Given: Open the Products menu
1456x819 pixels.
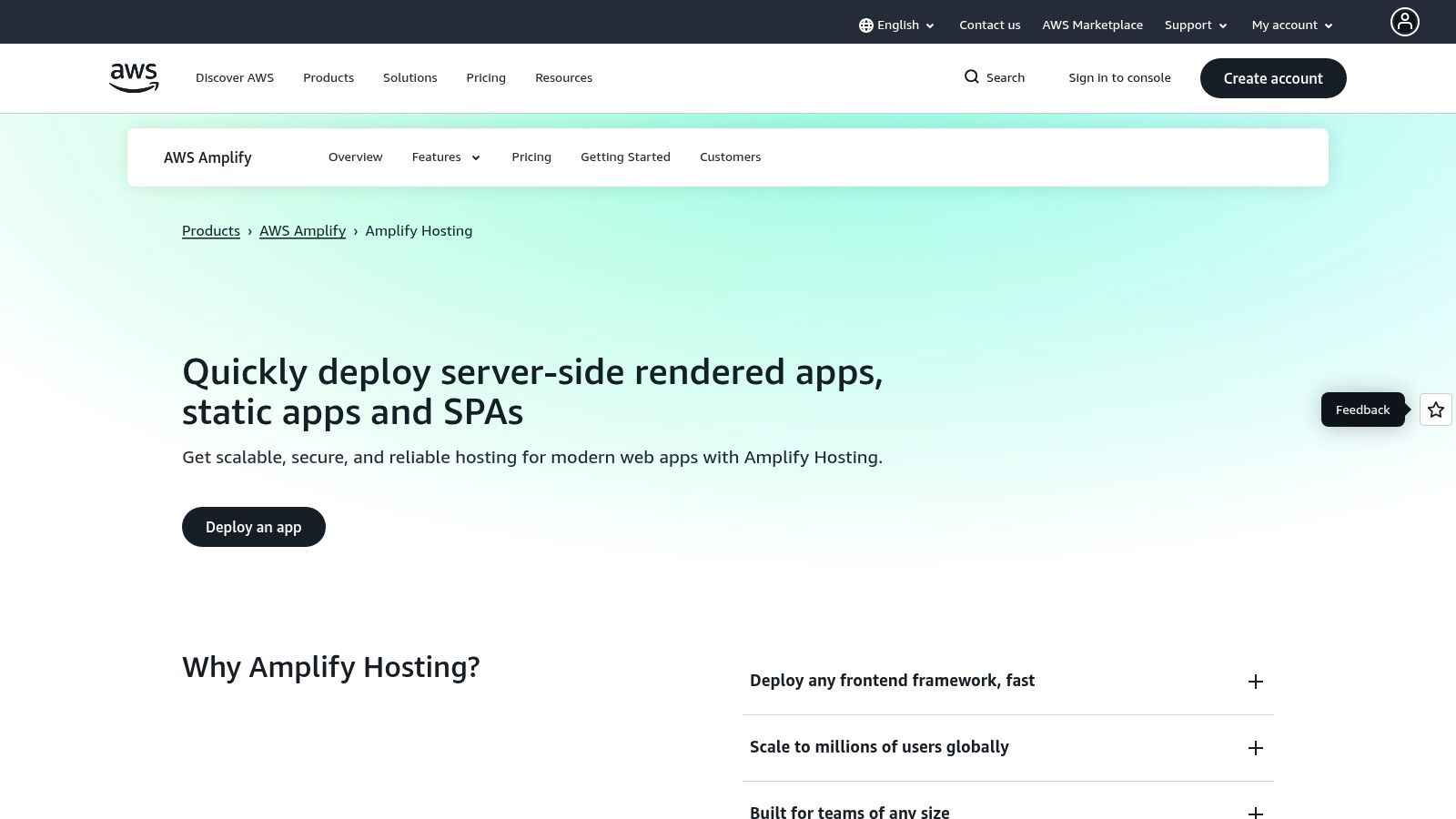Looking at the screenshot, I should pos(328,77).
